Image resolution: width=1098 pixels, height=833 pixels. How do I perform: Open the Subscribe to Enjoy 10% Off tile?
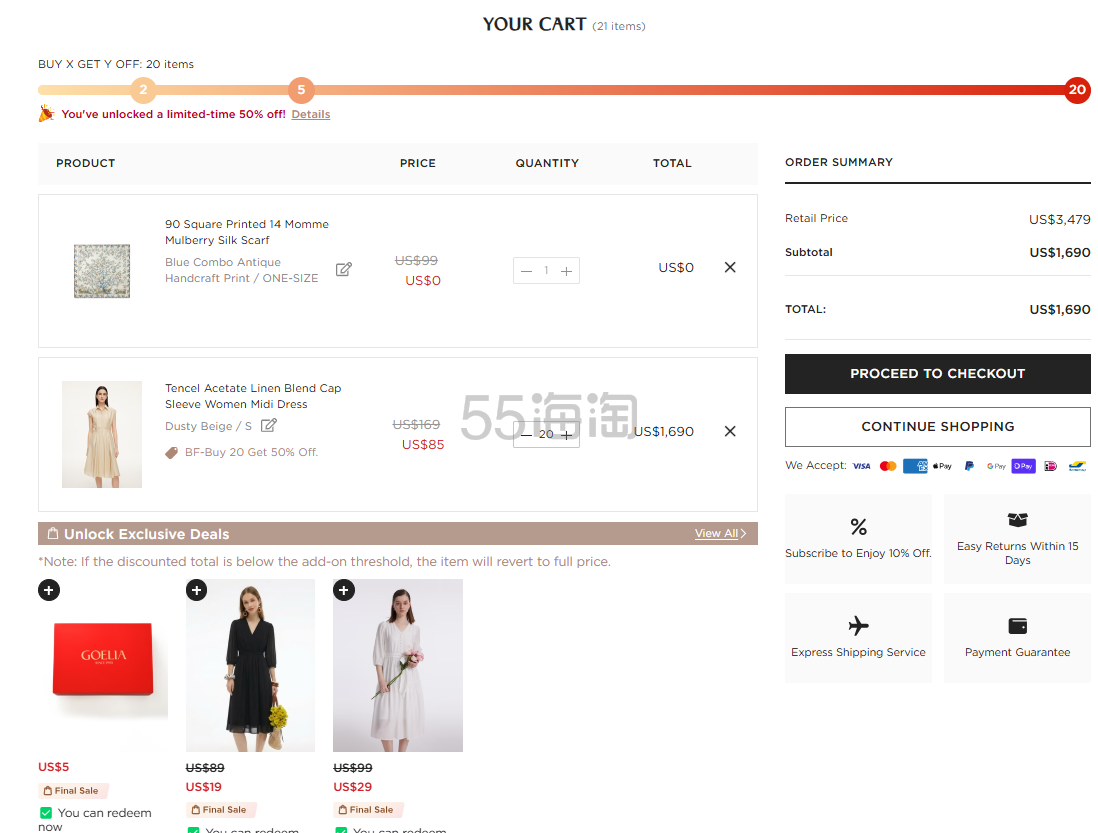pyautogui.click(x=858, y=539)
